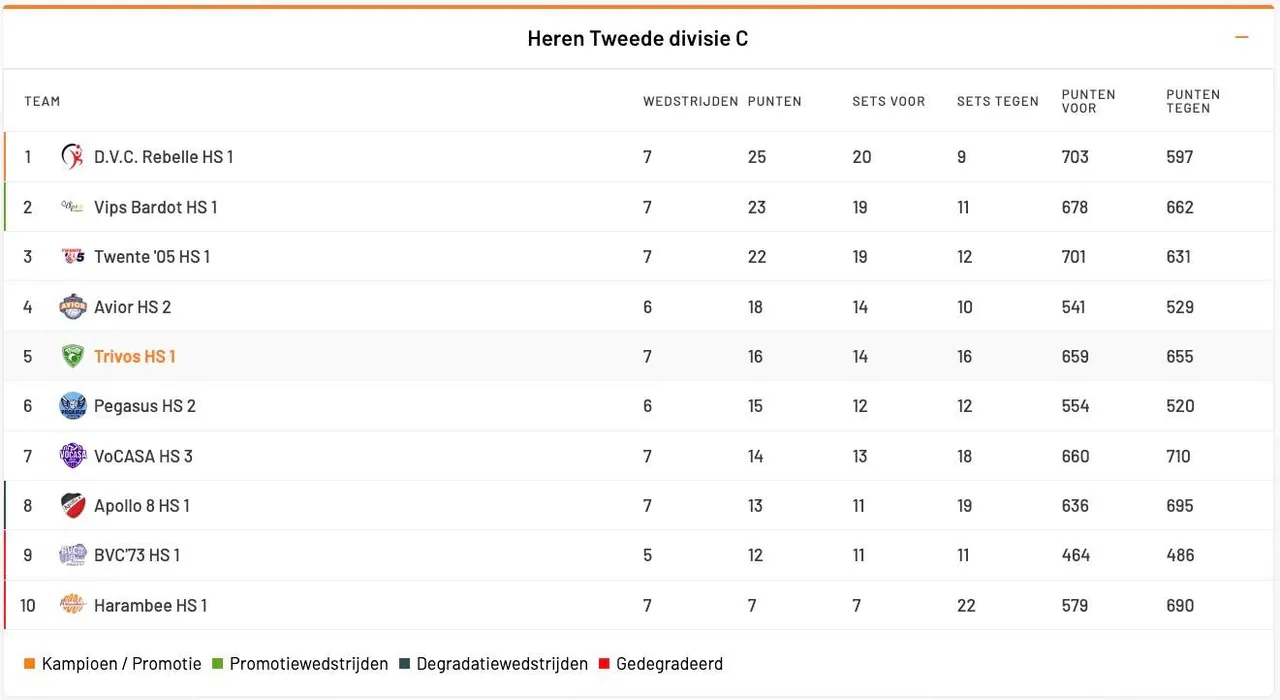Image resolution: width=1280 pixels, height=700 pixels.
Task: Click the Wedstrijden column header
Action: pos(690,101)
